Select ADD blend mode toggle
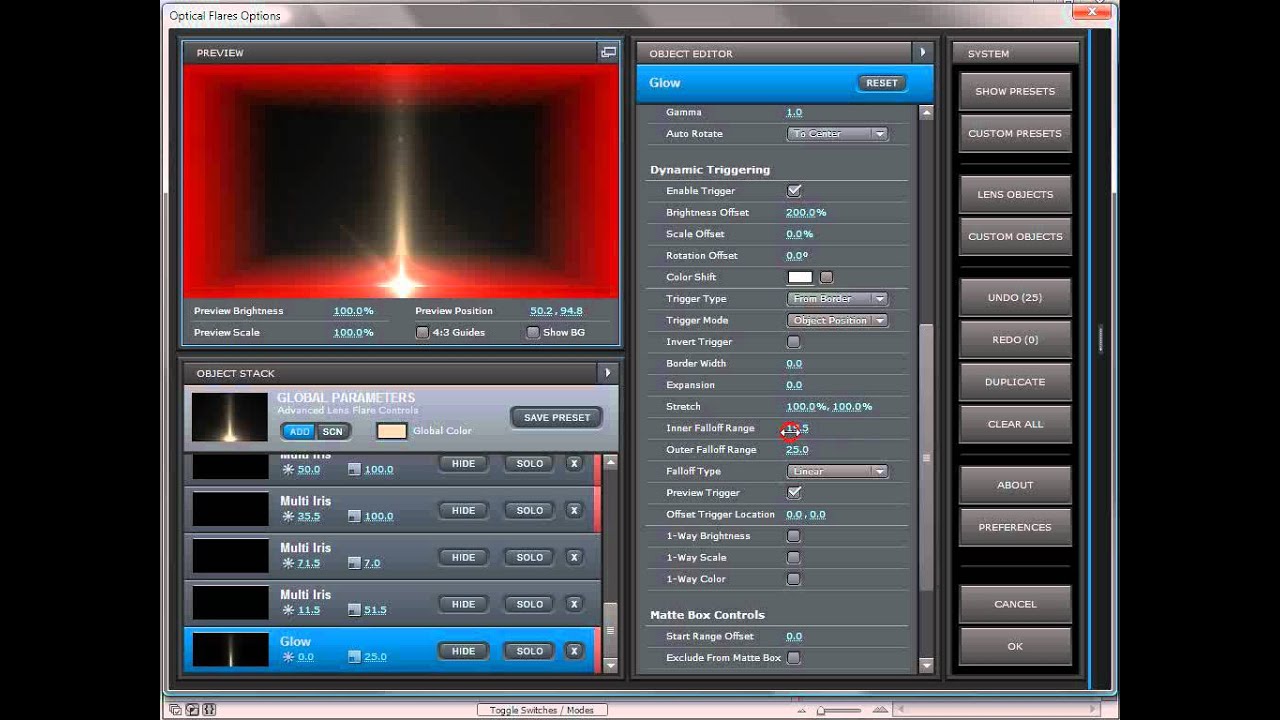 pyautogui.click(x=299, y=432)
